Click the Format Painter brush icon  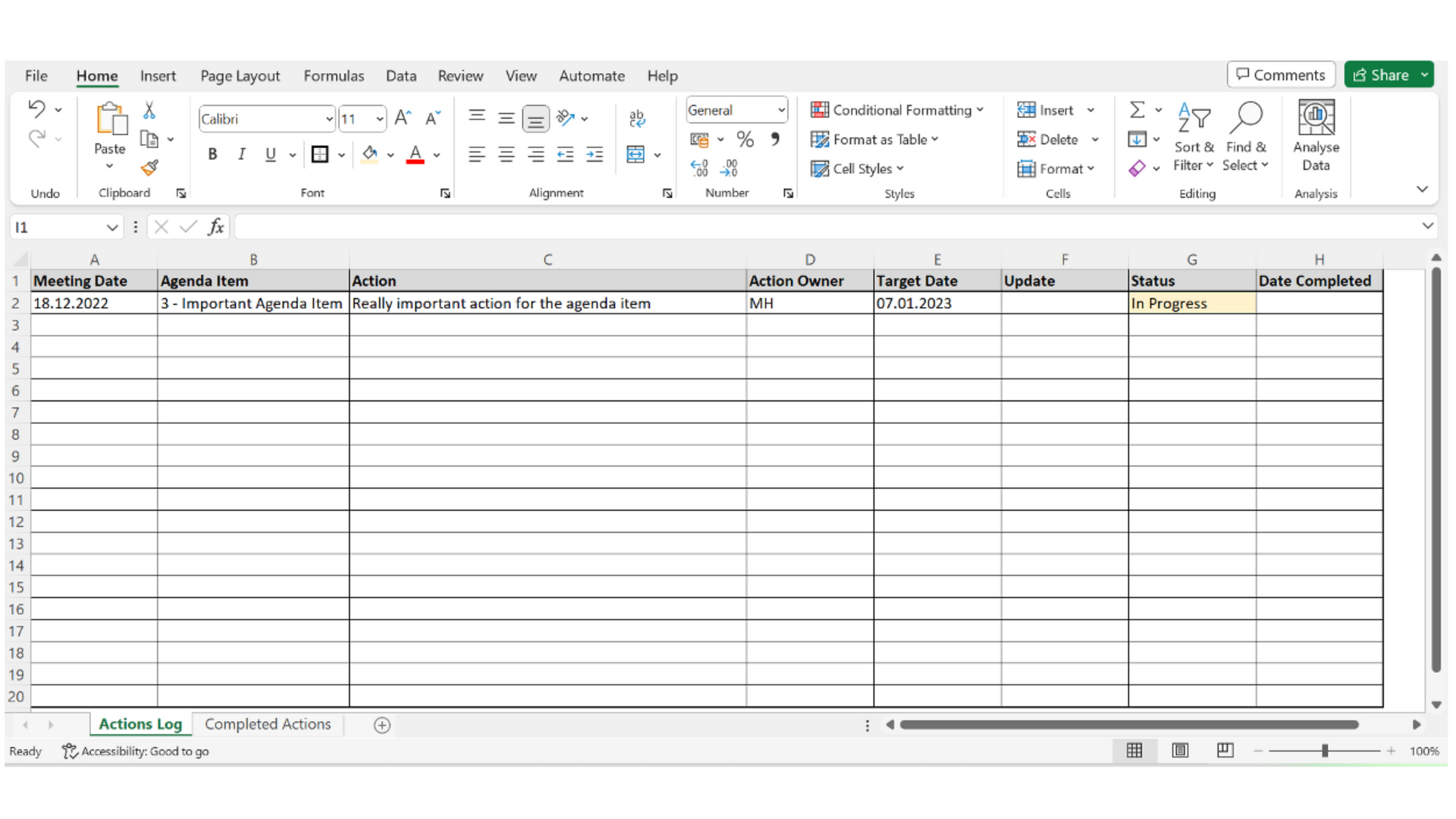[149, 168]
